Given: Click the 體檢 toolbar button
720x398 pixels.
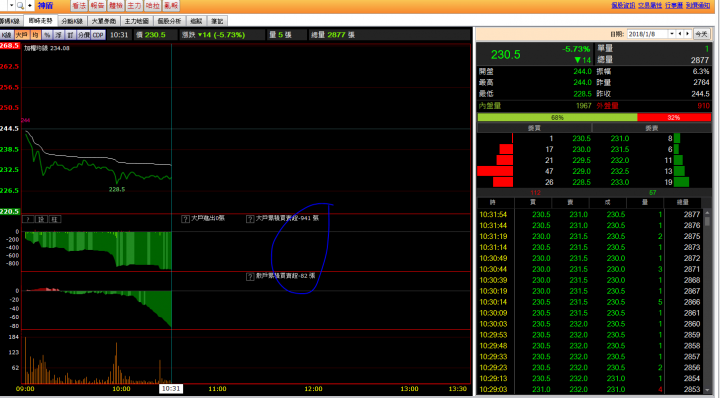Looking at the screenshot, I should (116, 6).
